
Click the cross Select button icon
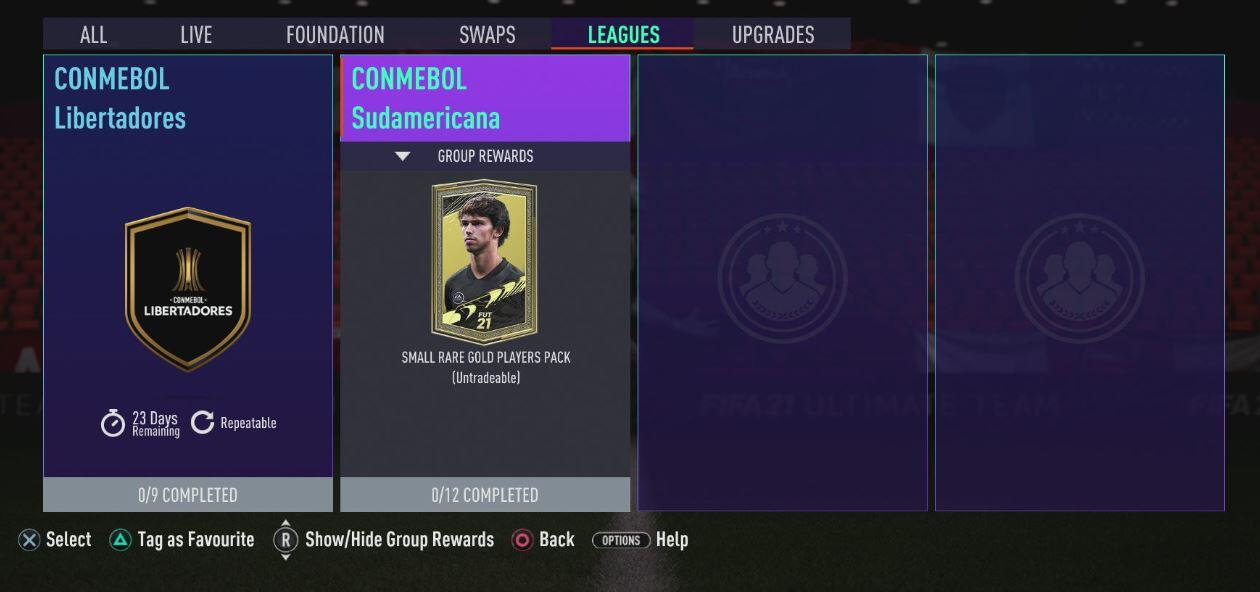click(29, 540)
